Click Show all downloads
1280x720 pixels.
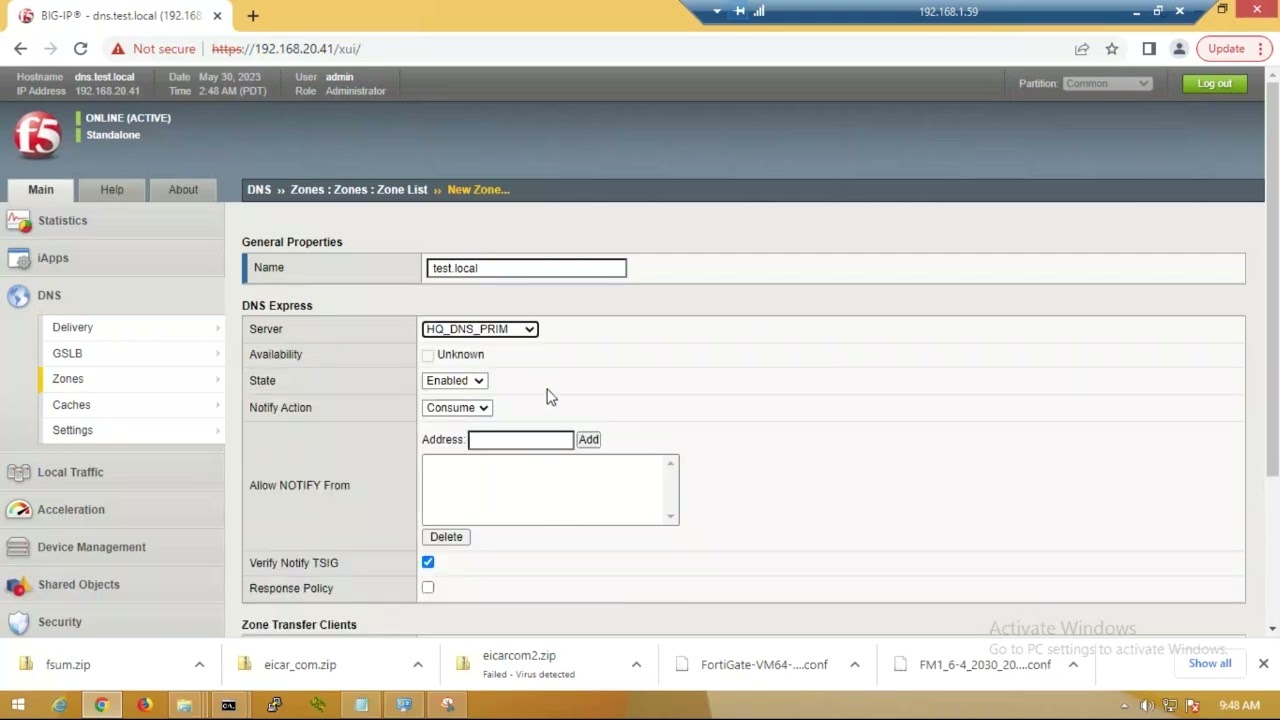[x=1210, y=664]
